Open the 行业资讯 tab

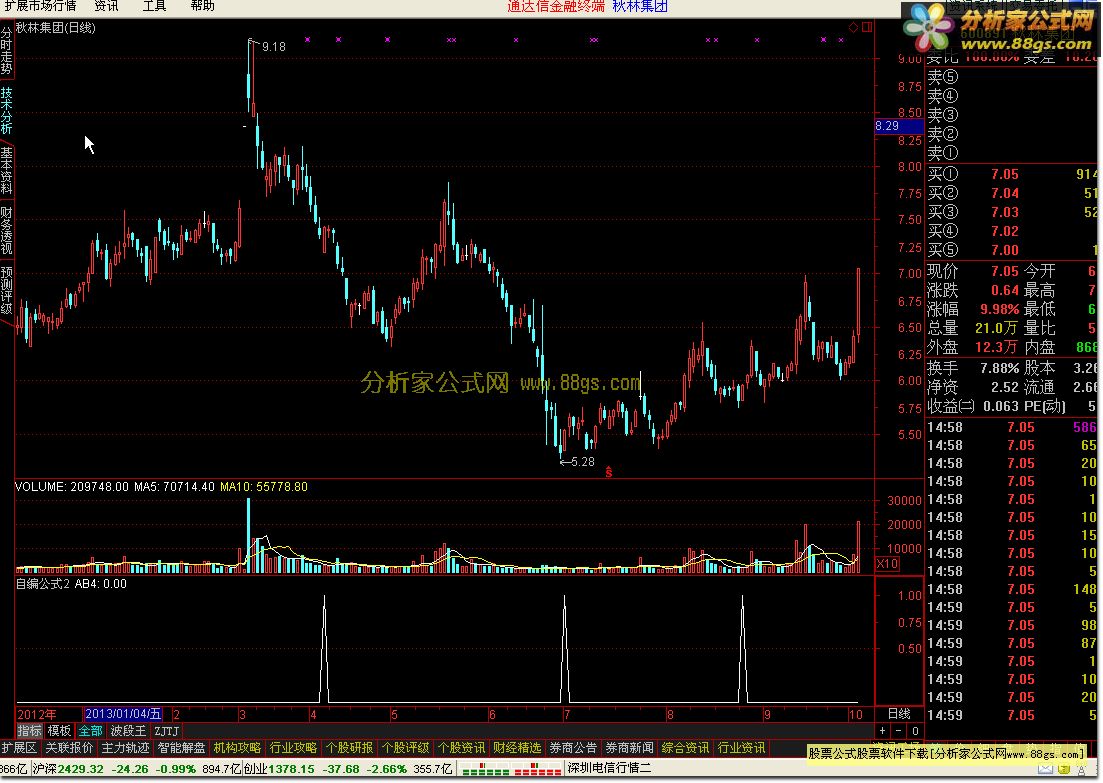[741, 748]
